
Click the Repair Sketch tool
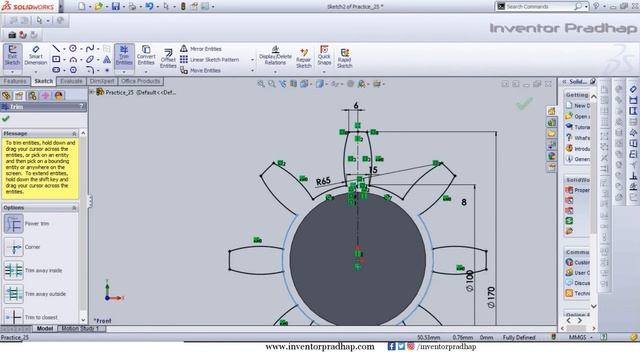pos(304,58)
